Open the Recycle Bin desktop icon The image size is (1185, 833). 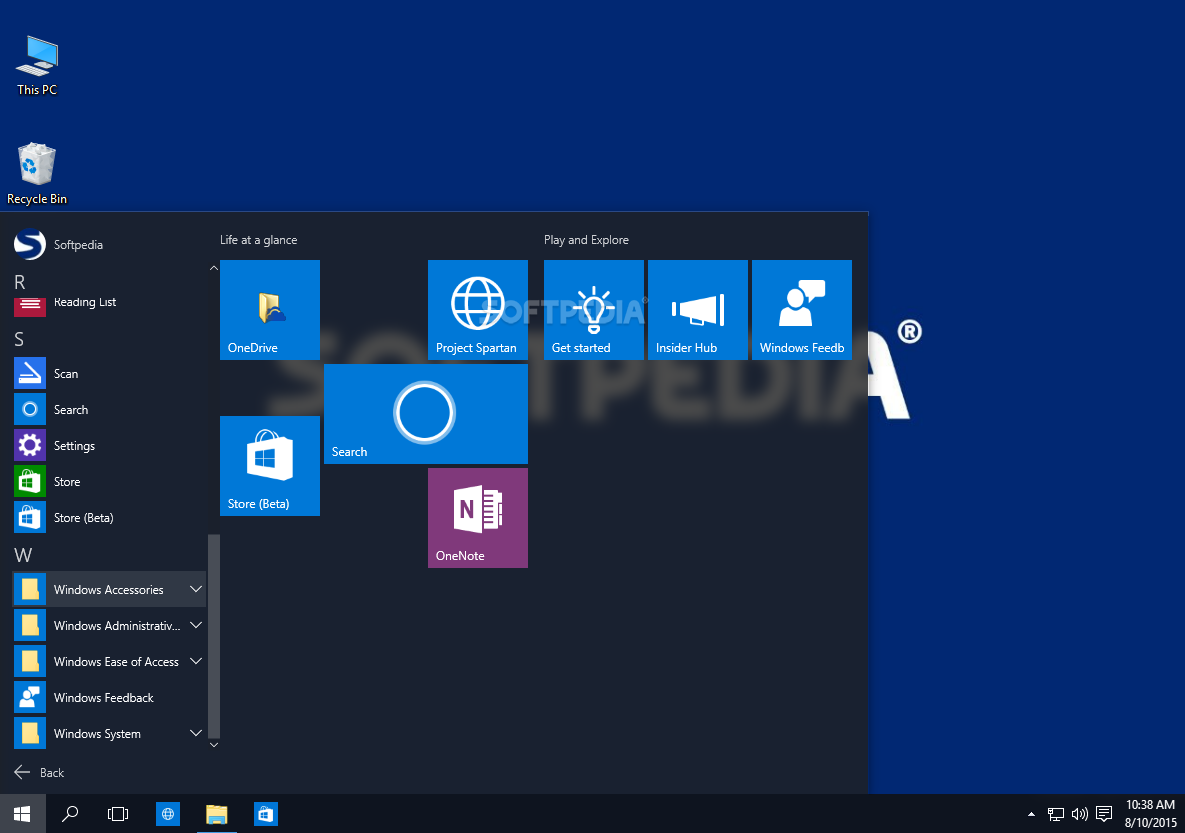[36, 174]
